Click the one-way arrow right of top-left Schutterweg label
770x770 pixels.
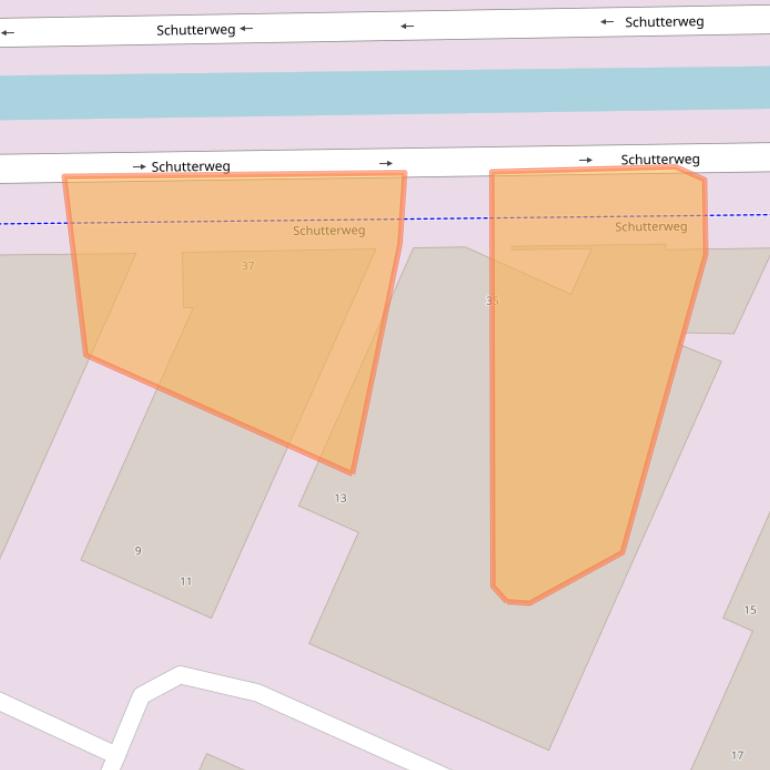(247, 29)
